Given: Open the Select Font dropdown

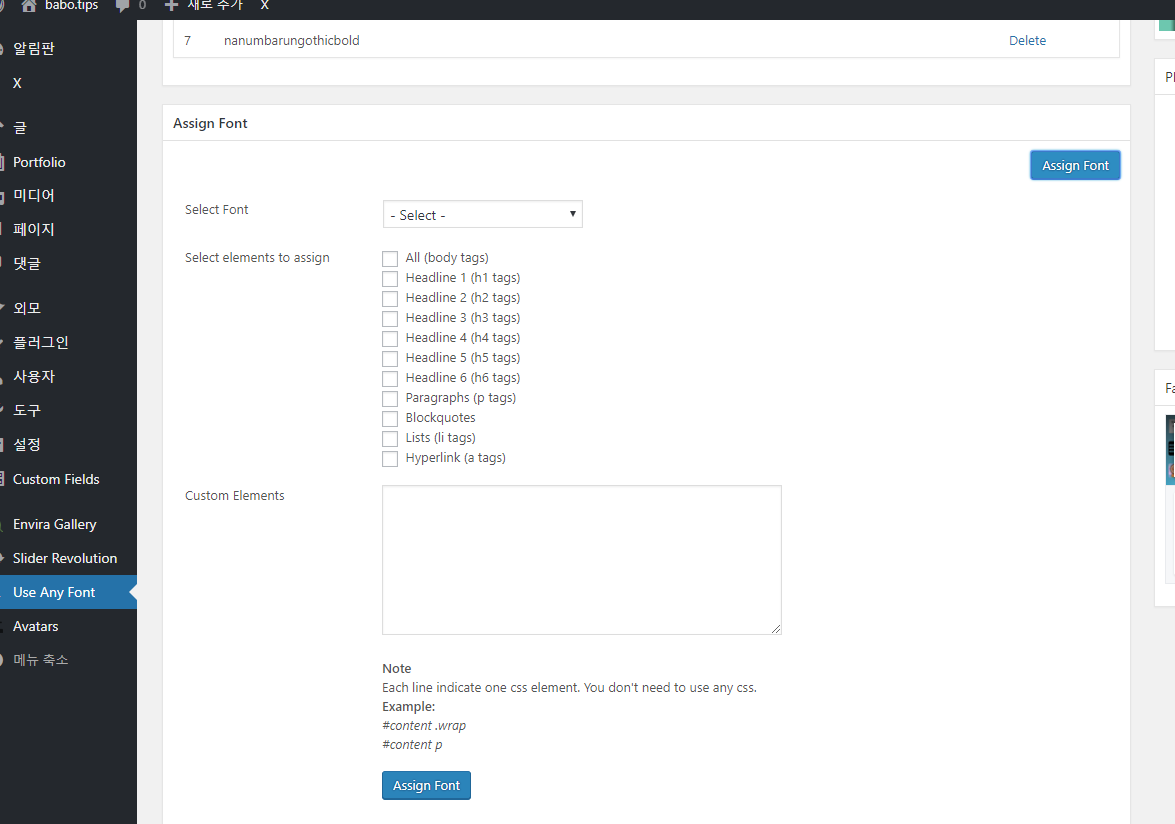Looking at the screenshot, I should click(482, 215).
